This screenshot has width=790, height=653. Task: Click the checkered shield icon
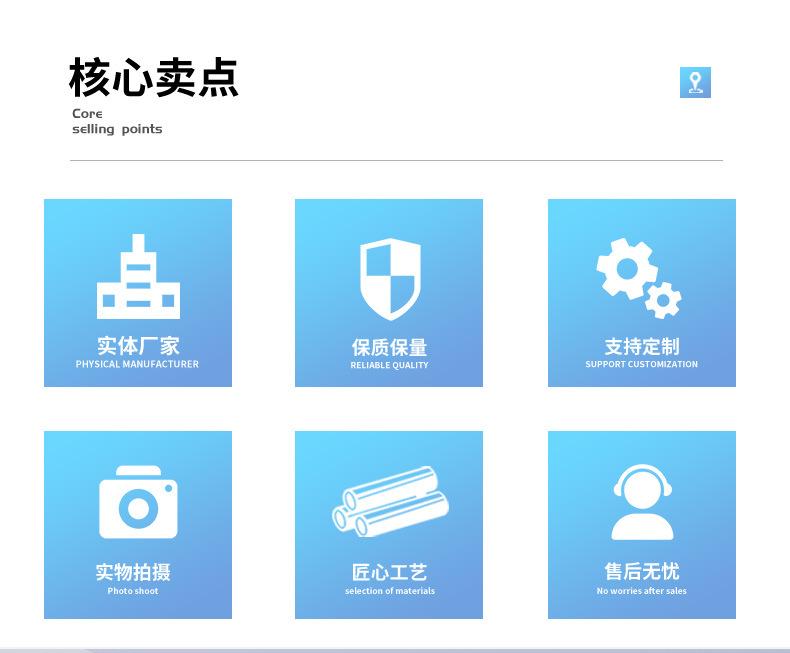390,279
